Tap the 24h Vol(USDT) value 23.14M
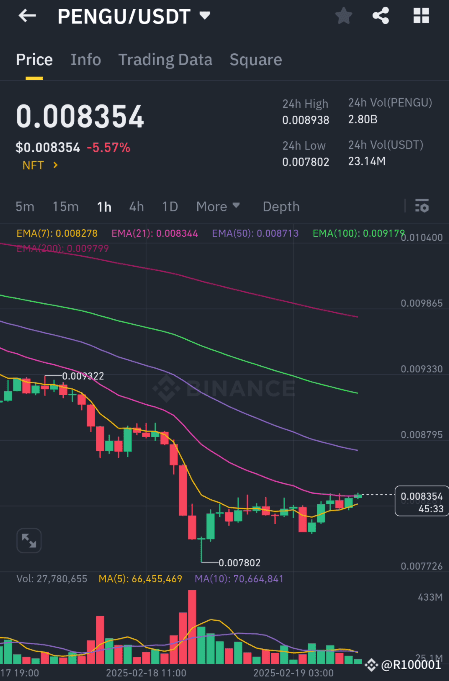This screenshot has height=681, width=449. (367, 161)
